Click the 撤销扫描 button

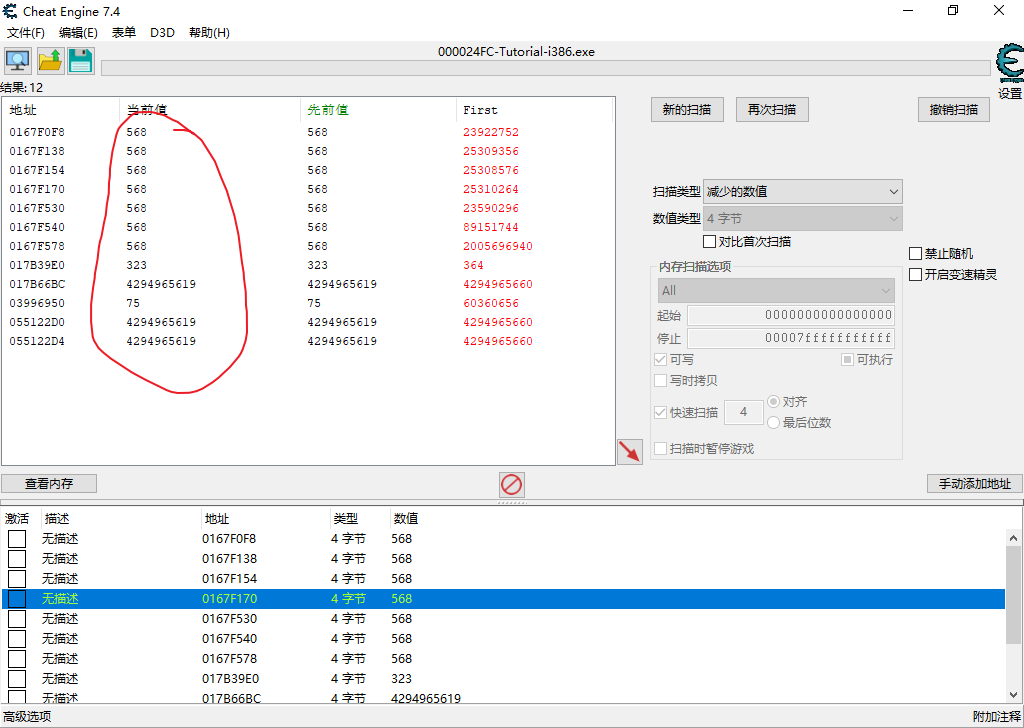pyautogui.click(x=953, y=110)
